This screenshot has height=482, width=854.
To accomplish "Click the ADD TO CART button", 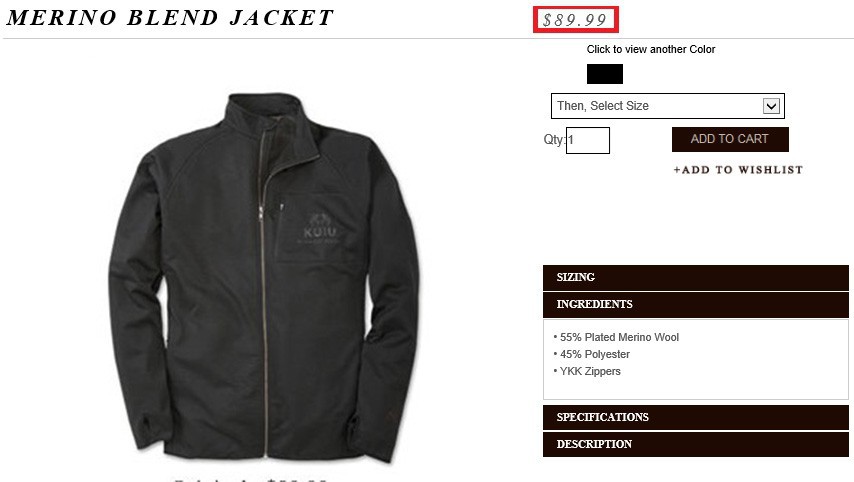I will click(x=730, y=139).
